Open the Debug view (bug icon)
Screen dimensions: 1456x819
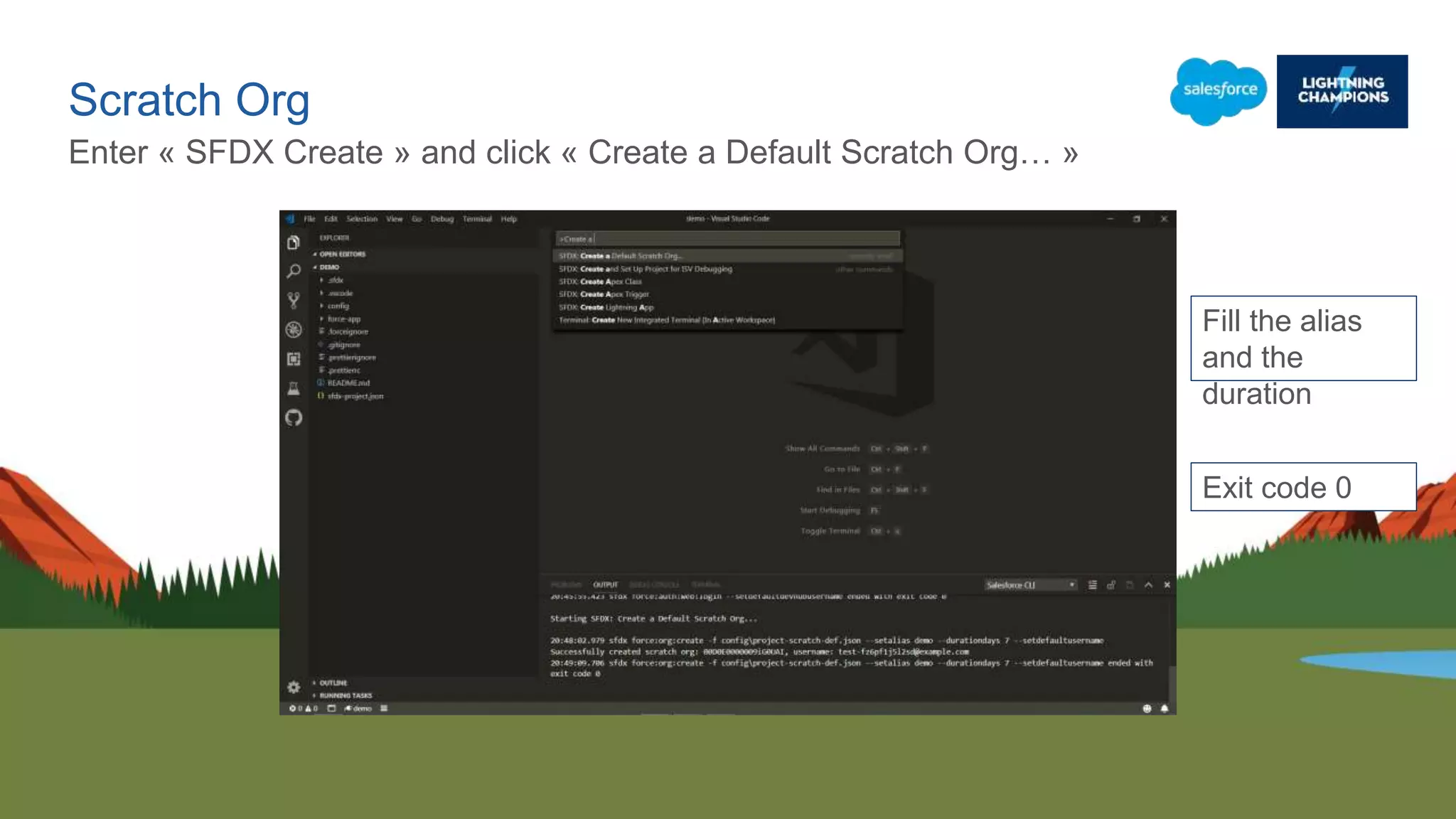tap(294, 329)
